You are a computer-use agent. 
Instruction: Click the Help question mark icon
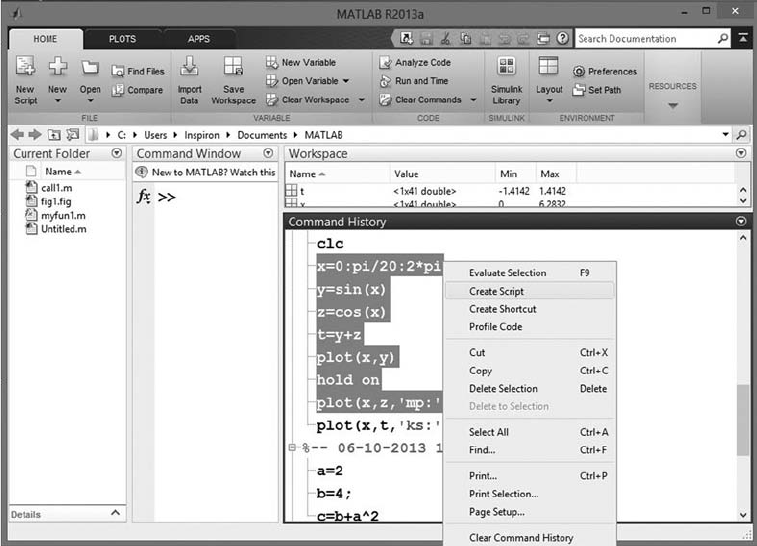pyautogui.click(x=562, y=39)
